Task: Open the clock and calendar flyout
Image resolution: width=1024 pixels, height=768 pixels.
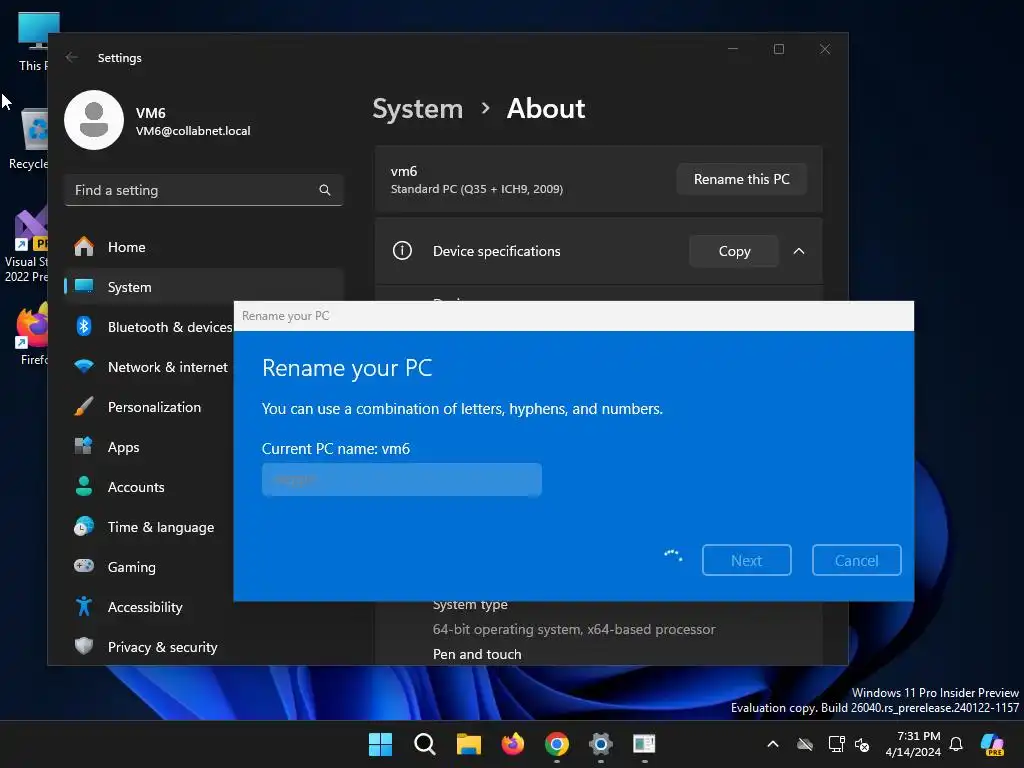Action: [x=913, y=744]
